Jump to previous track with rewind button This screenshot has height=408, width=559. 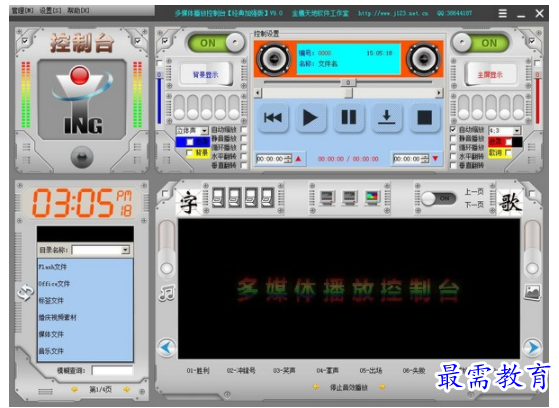click(273, 118)
